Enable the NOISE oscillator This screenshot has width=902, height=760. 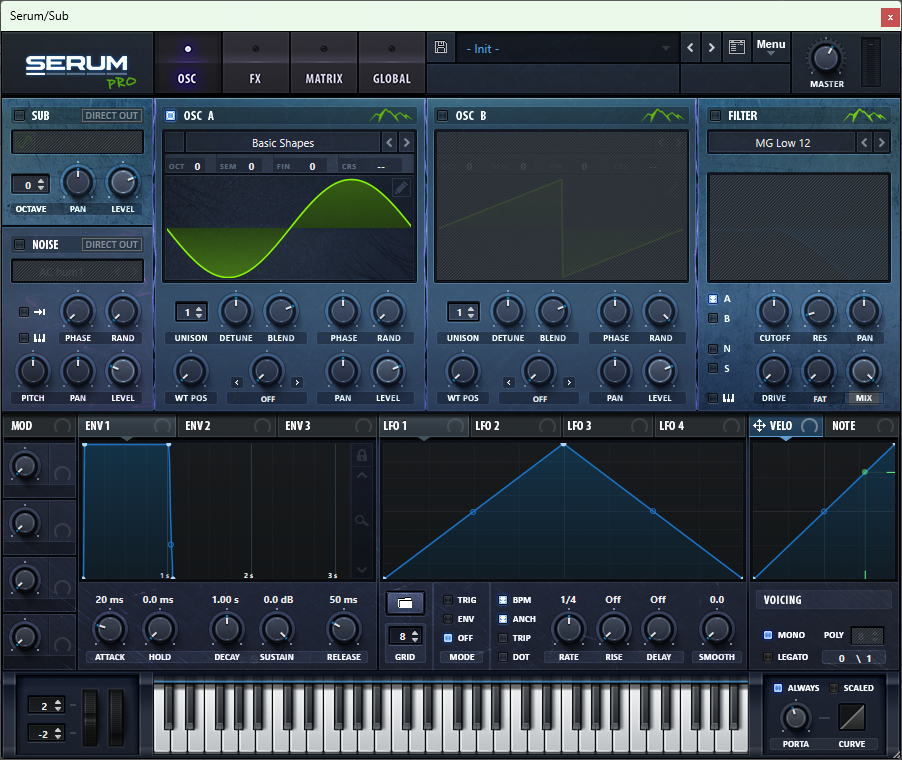[x=20, y=245]
